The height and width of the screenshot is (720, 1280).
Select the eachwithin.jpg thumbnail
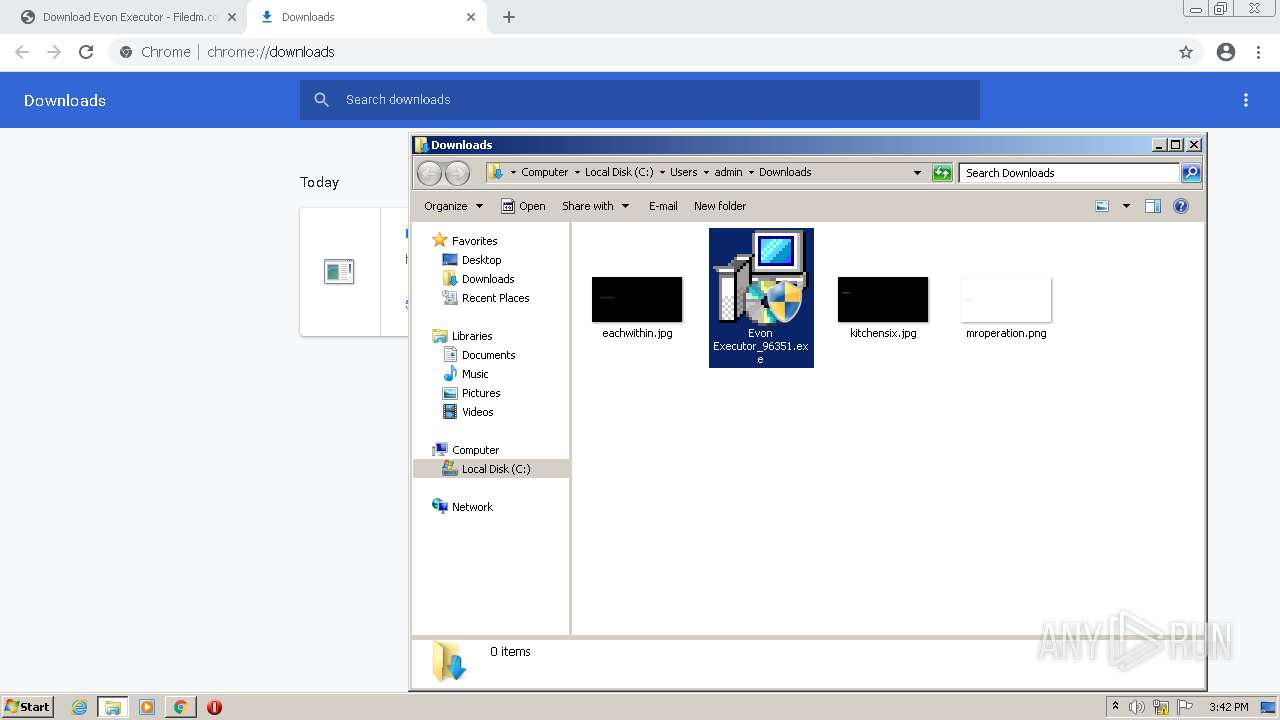(x=637, y=299)
